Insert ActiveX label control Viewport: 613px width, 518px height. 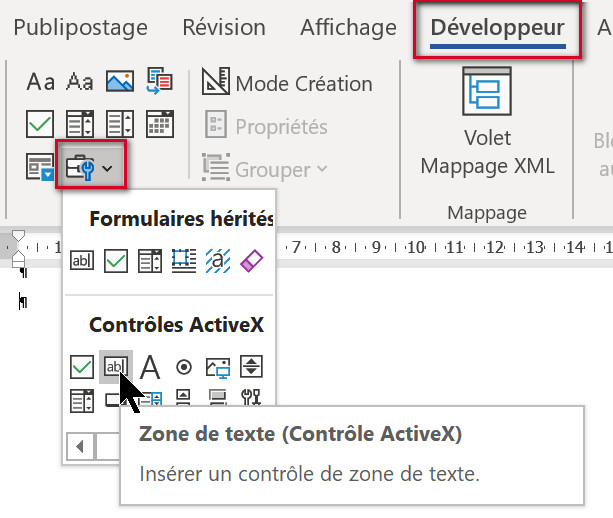(x=150, y=367)
